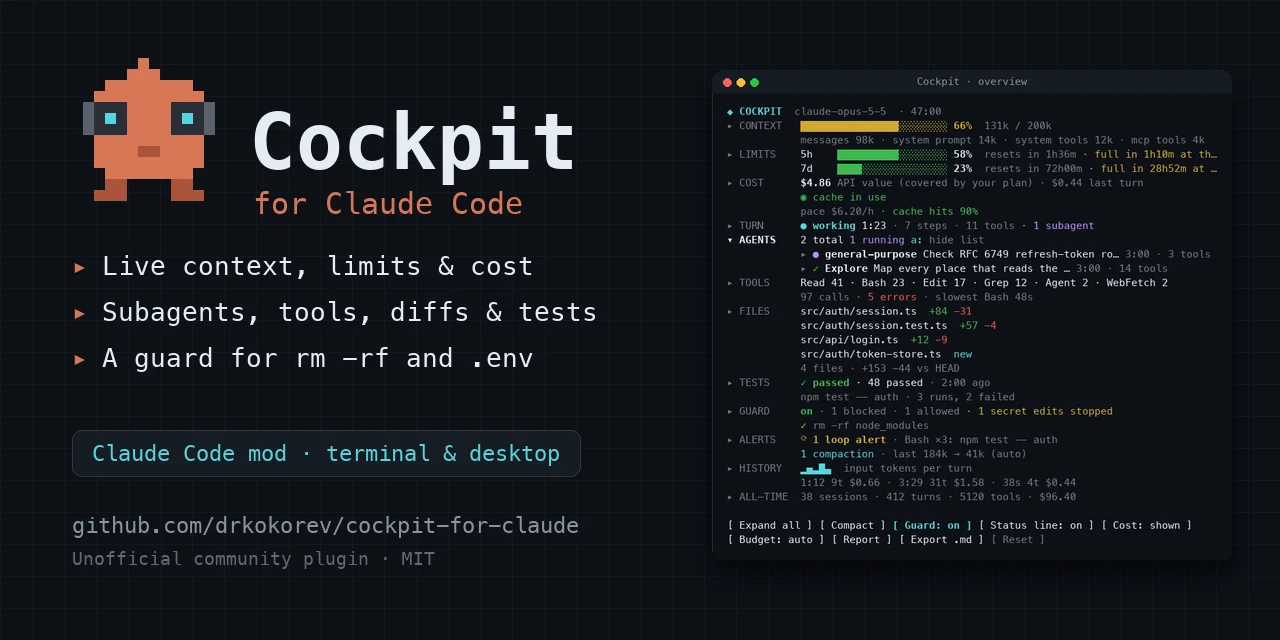Click the yellow context usage bar at 66%
1280x640 pixels.
pyautogui.click(x=873, y=126)
